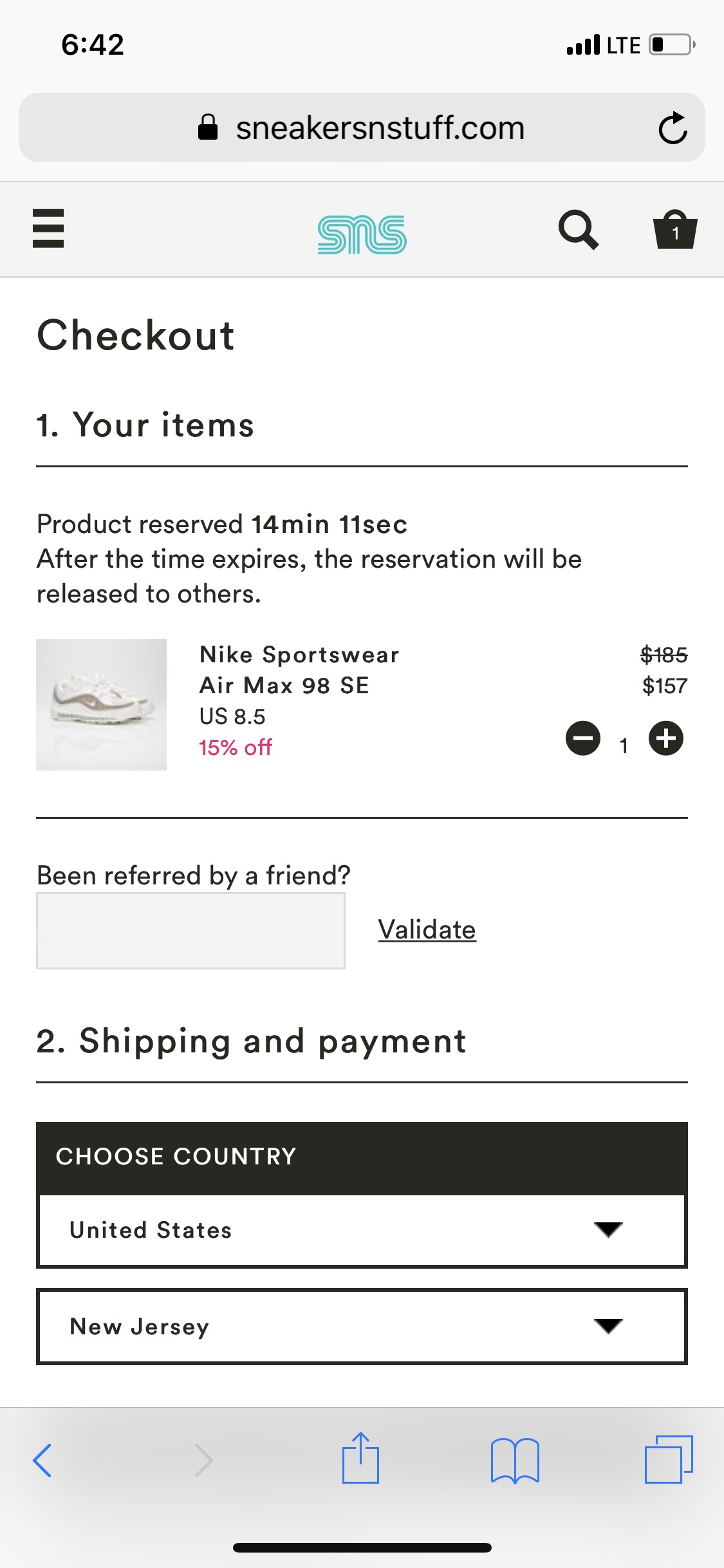Go back with Safari back arrow

(42, 1460)
